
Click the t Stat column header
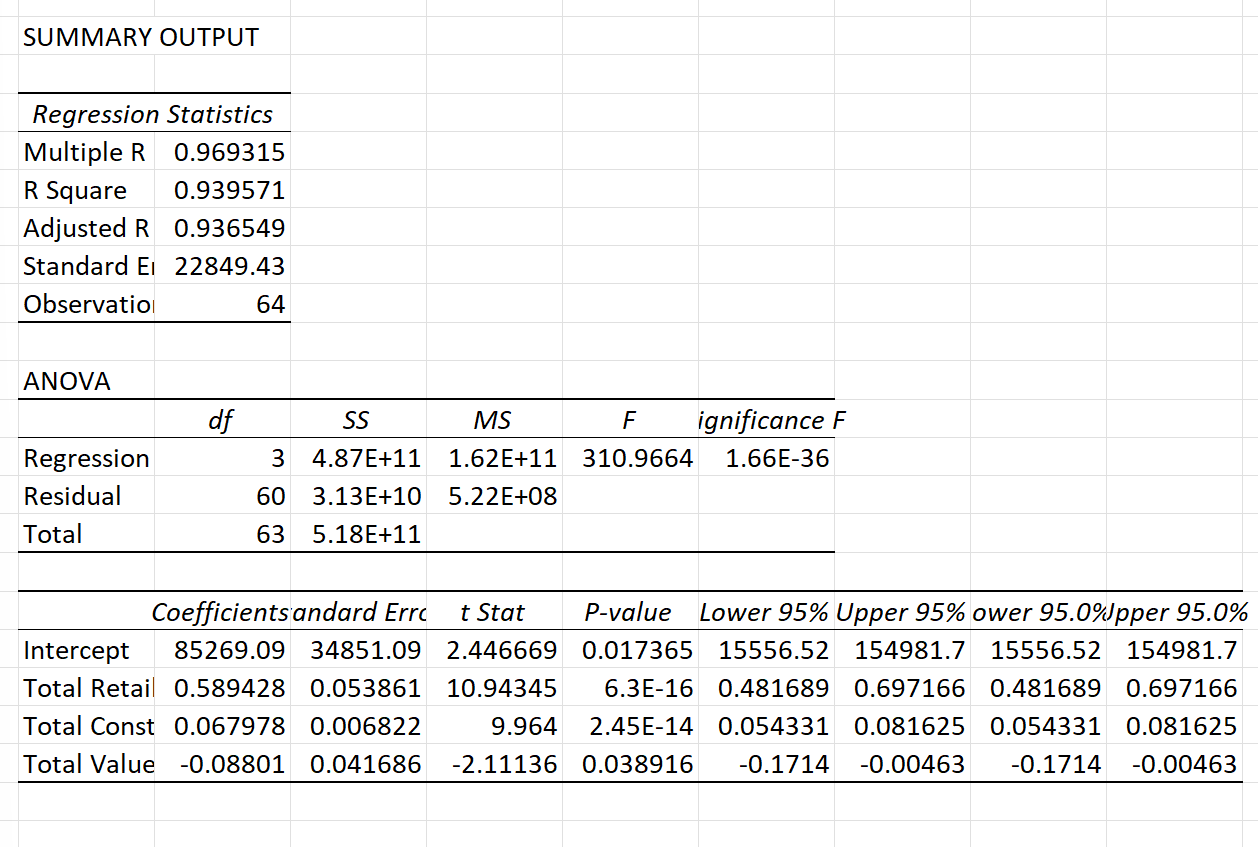pos(492,612)
